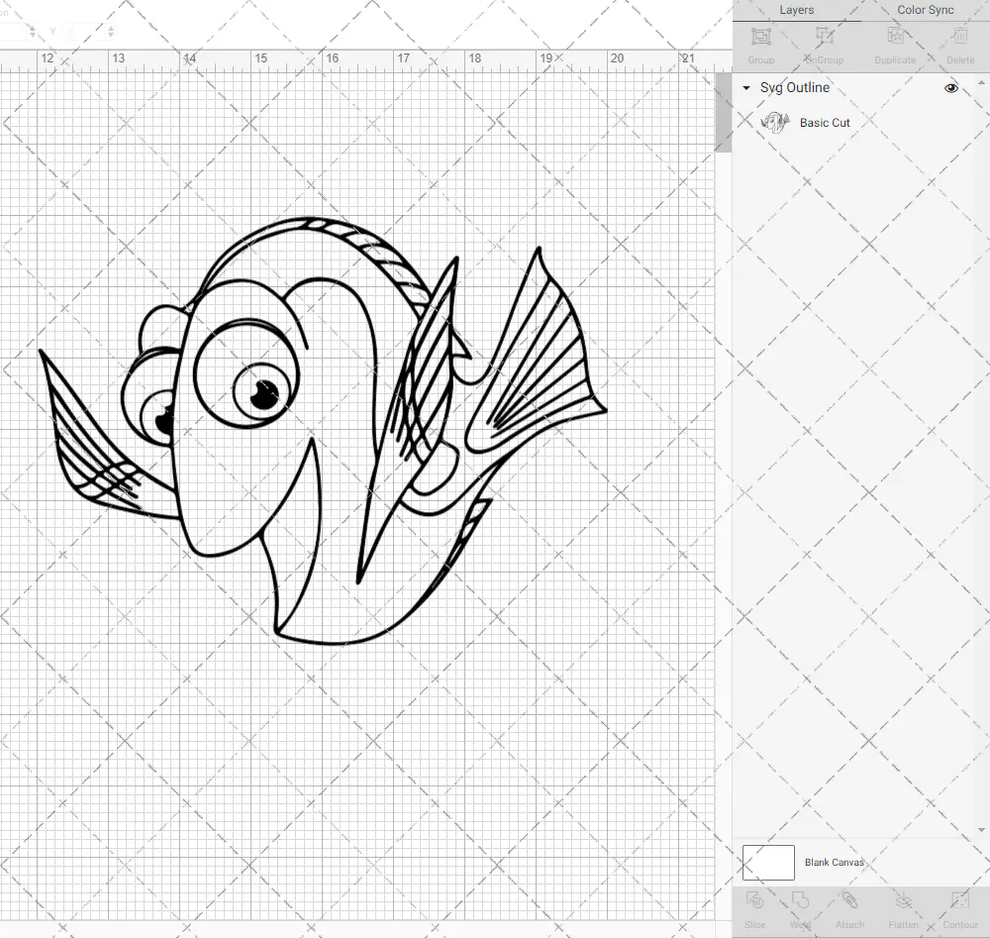Click the Basic Cut fish thumbnail
Screen dimensions: 990x938
777,121
